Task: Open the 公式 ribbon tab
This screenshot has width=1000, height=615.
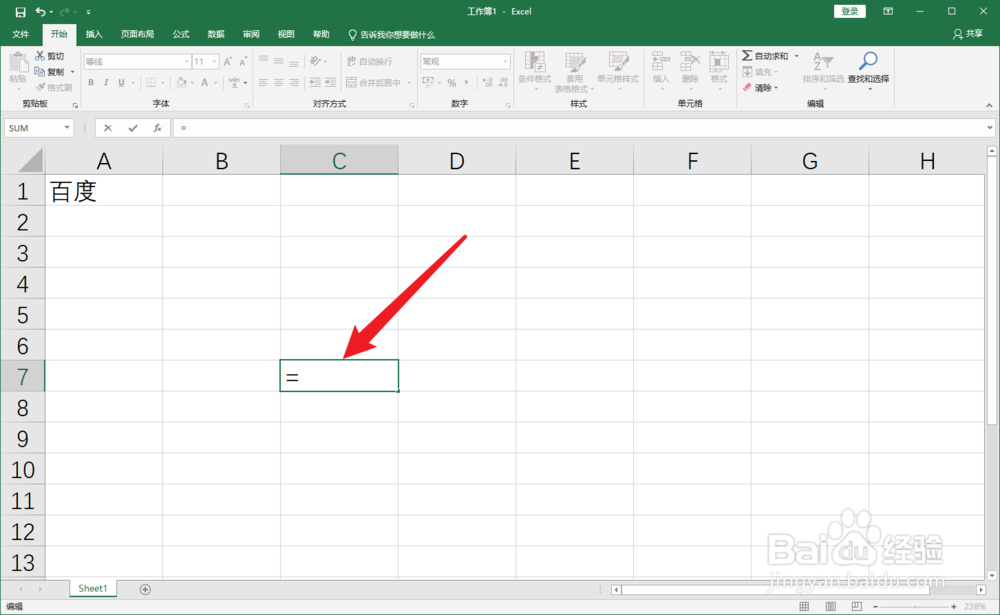Action: click(180, 33)
